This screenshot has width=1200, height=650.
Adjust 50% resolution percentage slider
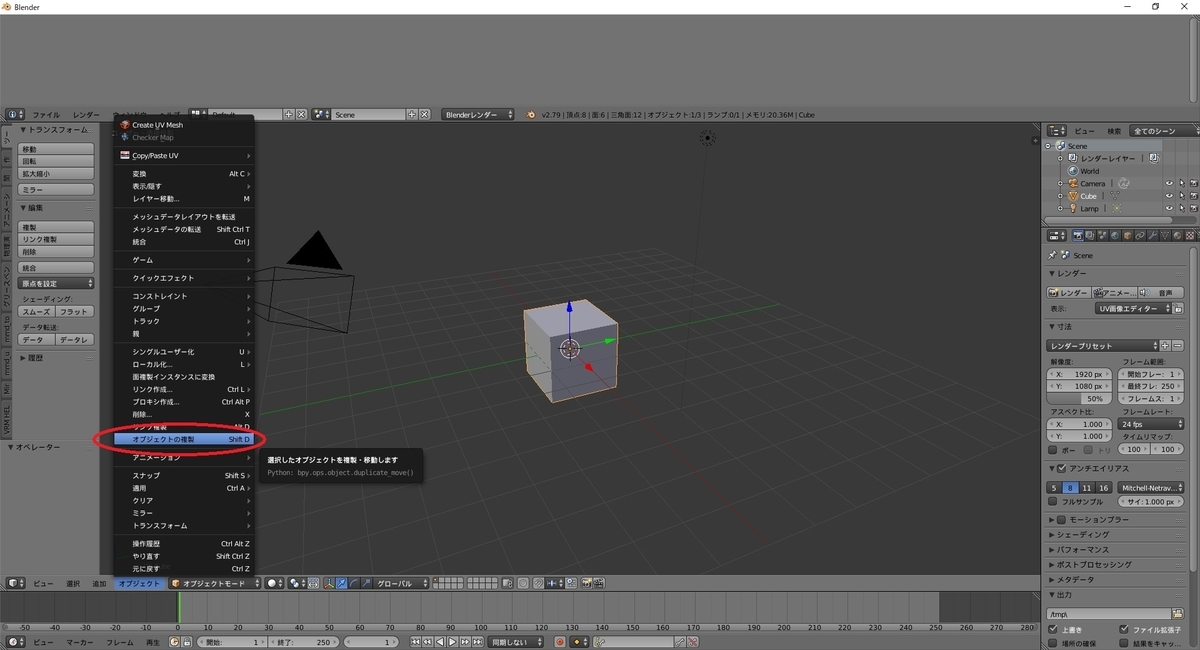coord(1079,398)
